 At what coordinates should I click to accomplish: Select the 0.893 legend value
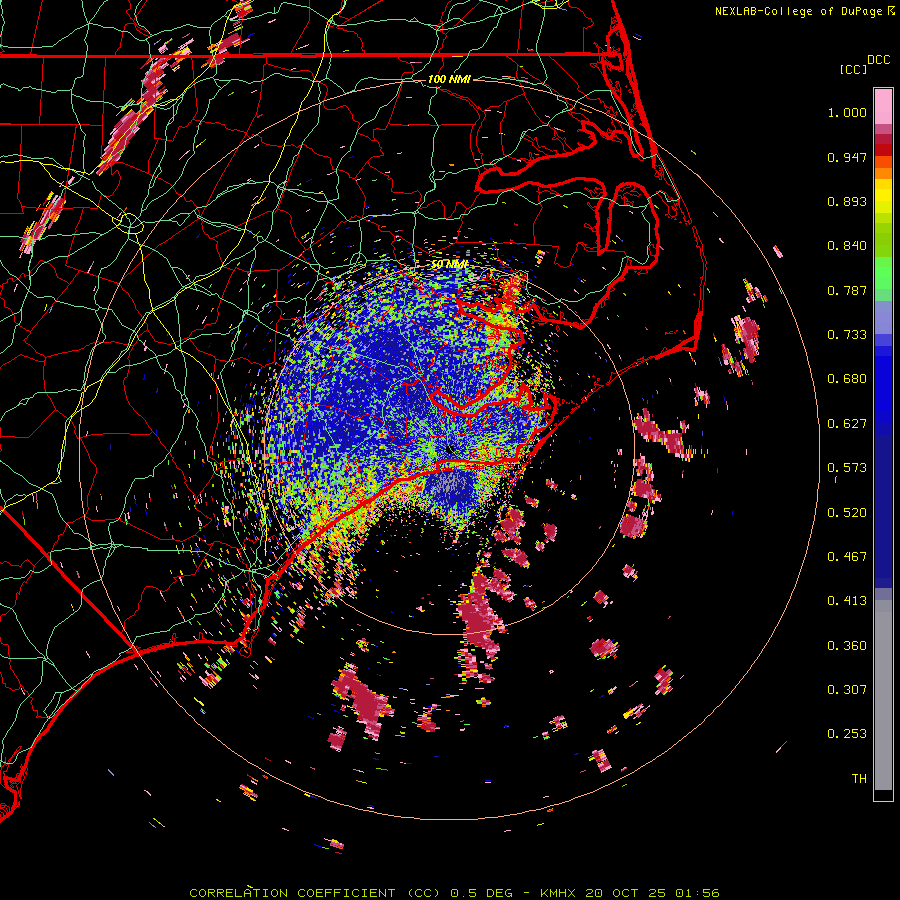coord(847,201)
